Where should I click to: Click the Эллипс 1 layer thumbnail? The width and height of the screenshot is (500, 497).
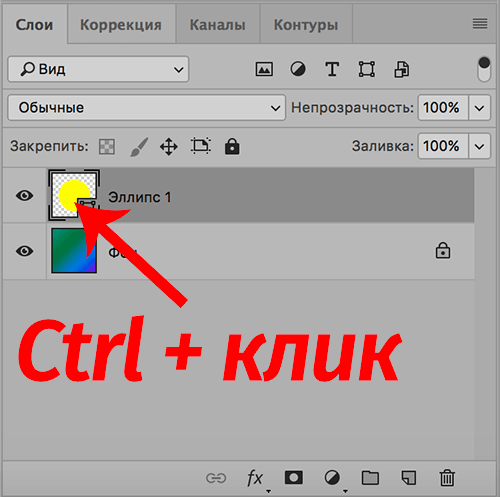(74, 195)
